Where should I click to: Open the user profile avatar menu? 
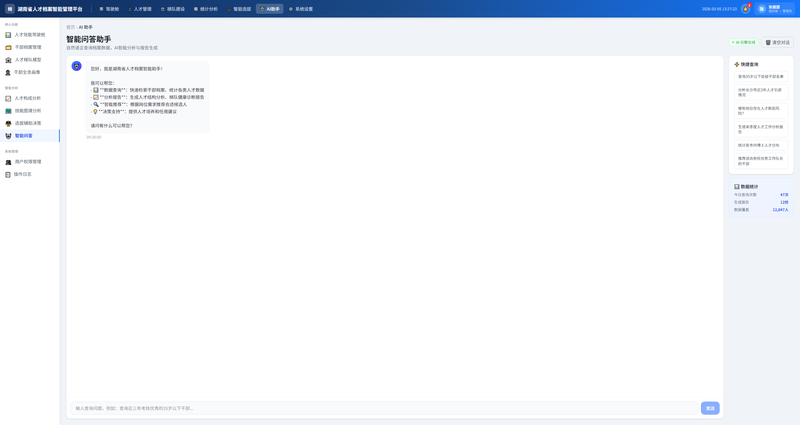761,9
